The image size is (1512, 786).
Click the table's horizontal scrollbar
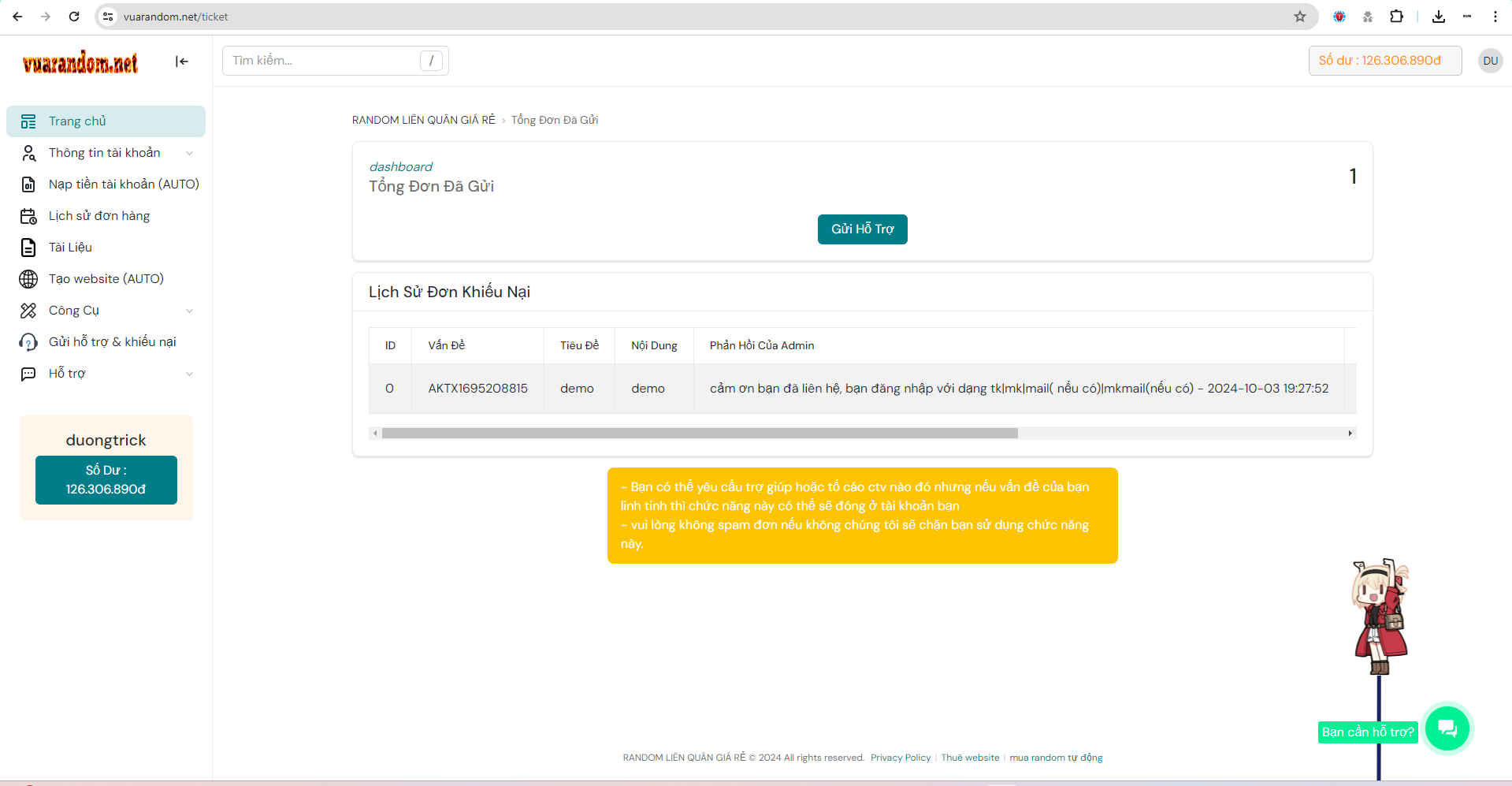tap(700, 433)
